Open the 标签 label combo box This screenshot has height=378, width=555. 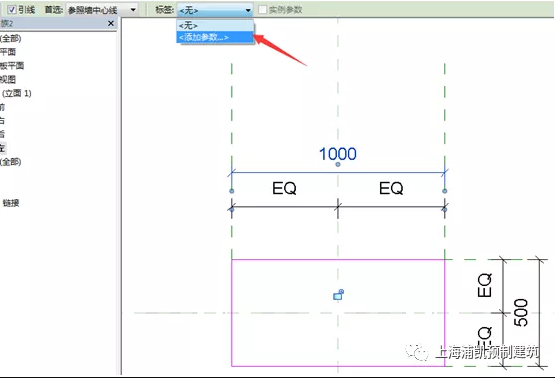coord(215,10)
